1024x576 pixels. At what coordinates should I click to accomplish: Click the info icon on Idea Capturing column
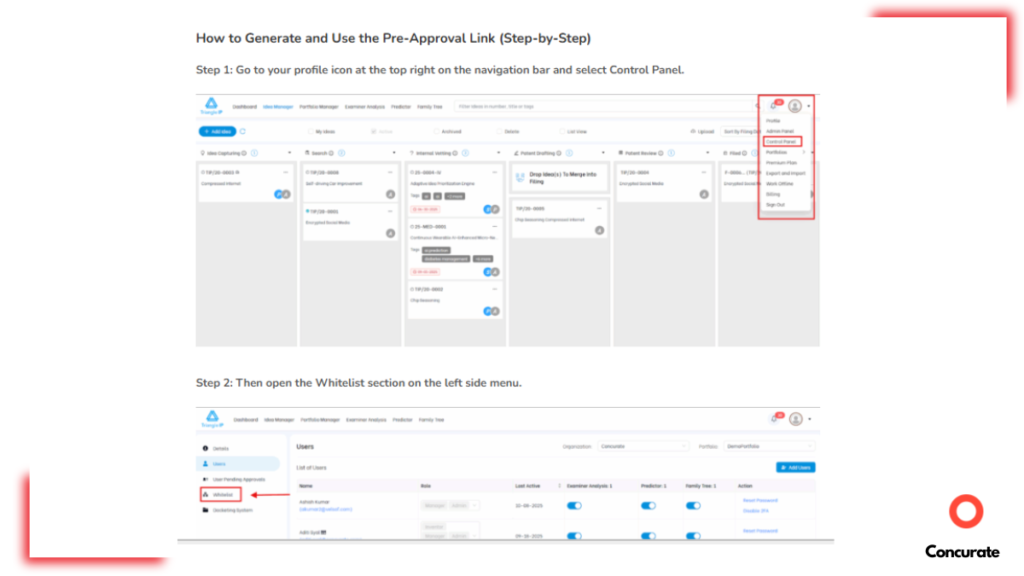[x=256, y=152]
